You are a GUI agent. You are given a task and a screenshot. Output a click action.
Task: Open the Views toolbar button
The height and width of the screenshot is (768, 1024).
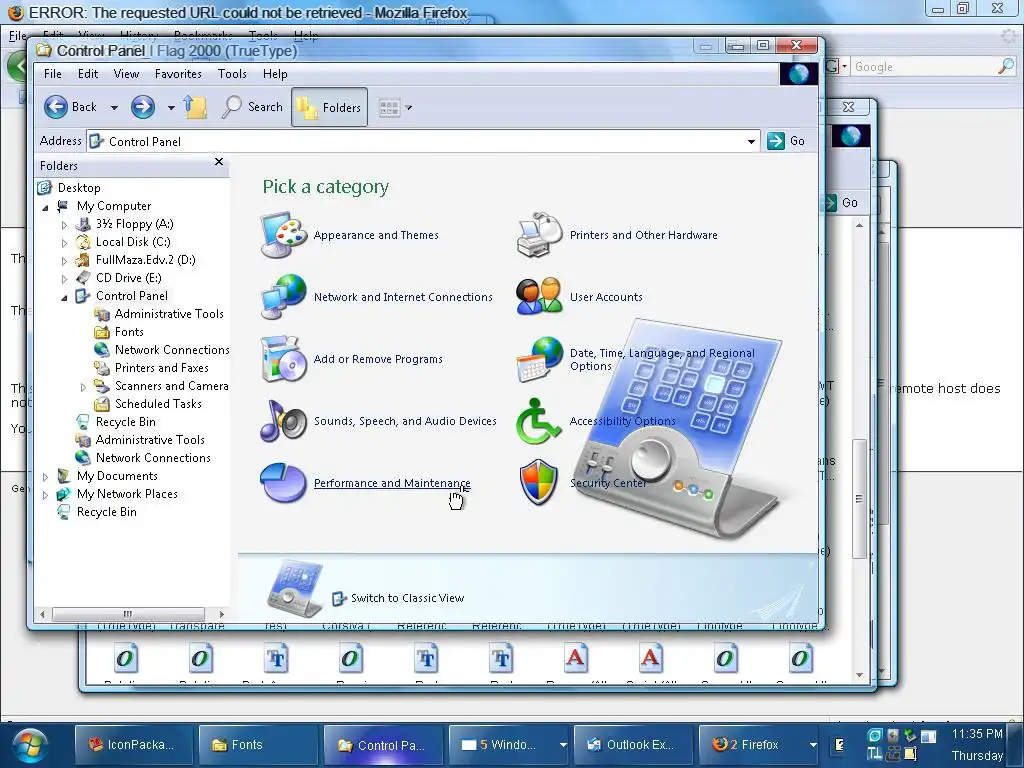click(x=389, y=108)
